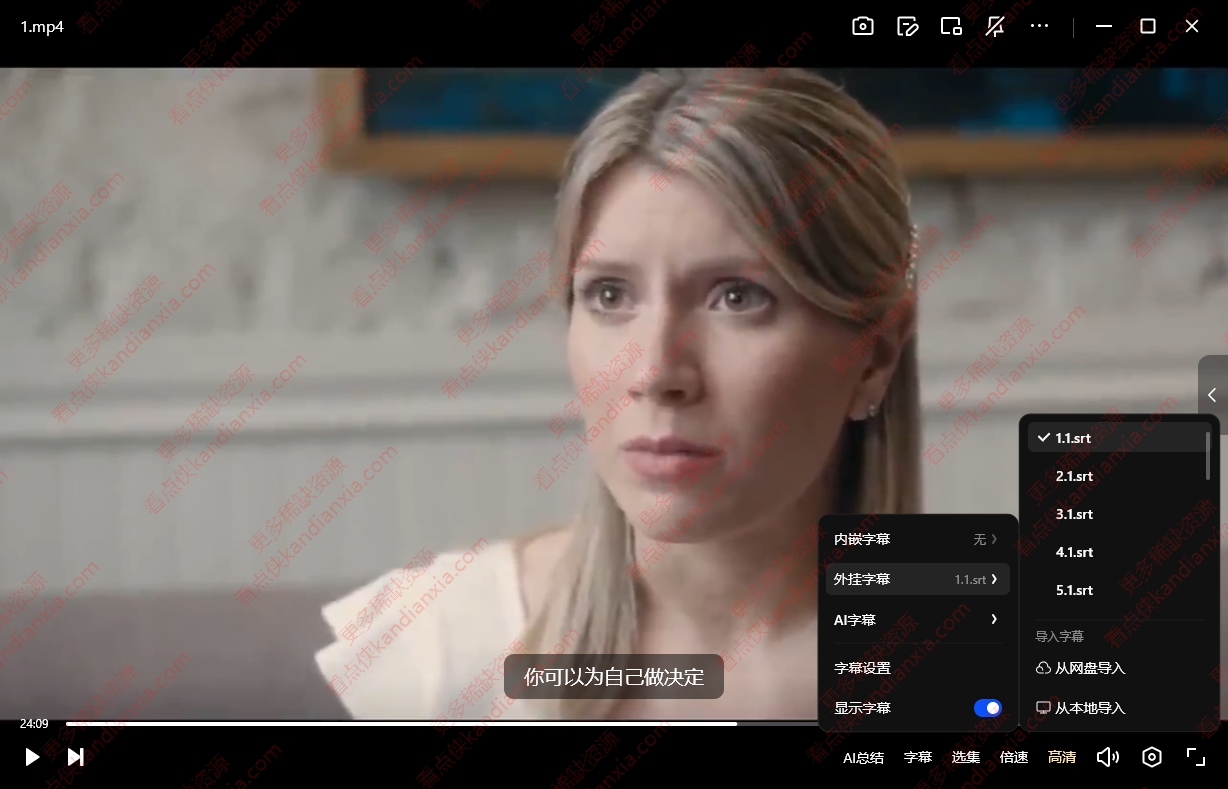Image resolution: width=1228 pixels, height=789 pixels.
Task: Click the pin window icon
Action: pos(995,27)
